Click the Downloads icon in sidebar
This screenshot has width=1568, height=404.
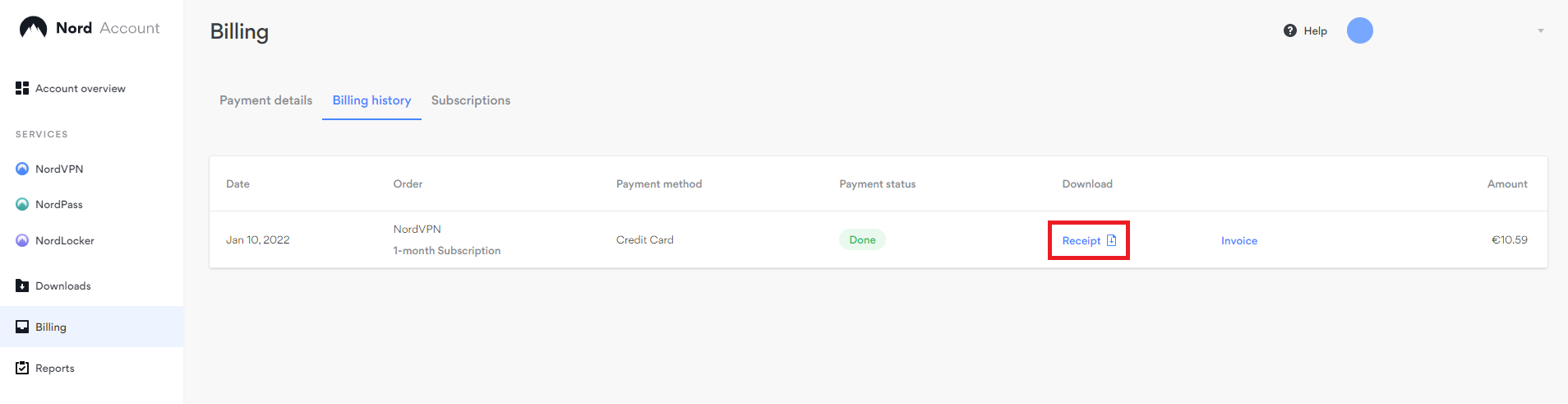click(x=22, y=286)
